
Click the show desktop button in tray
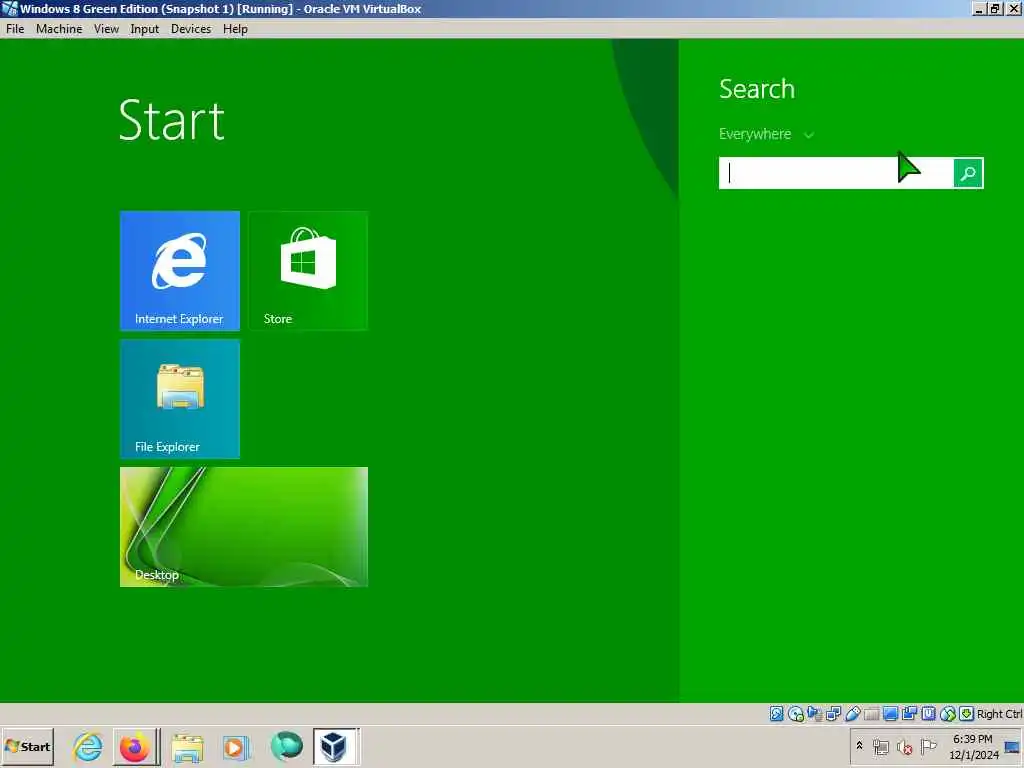click(x=1014, y=747)
